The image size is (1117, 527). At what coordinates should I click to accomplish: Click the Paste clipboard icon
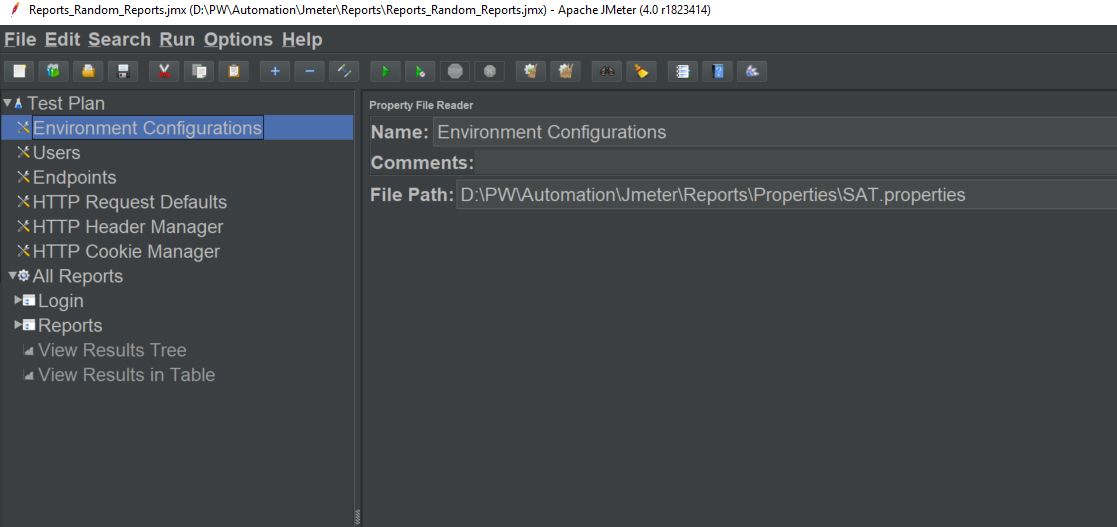pos(233,71)
